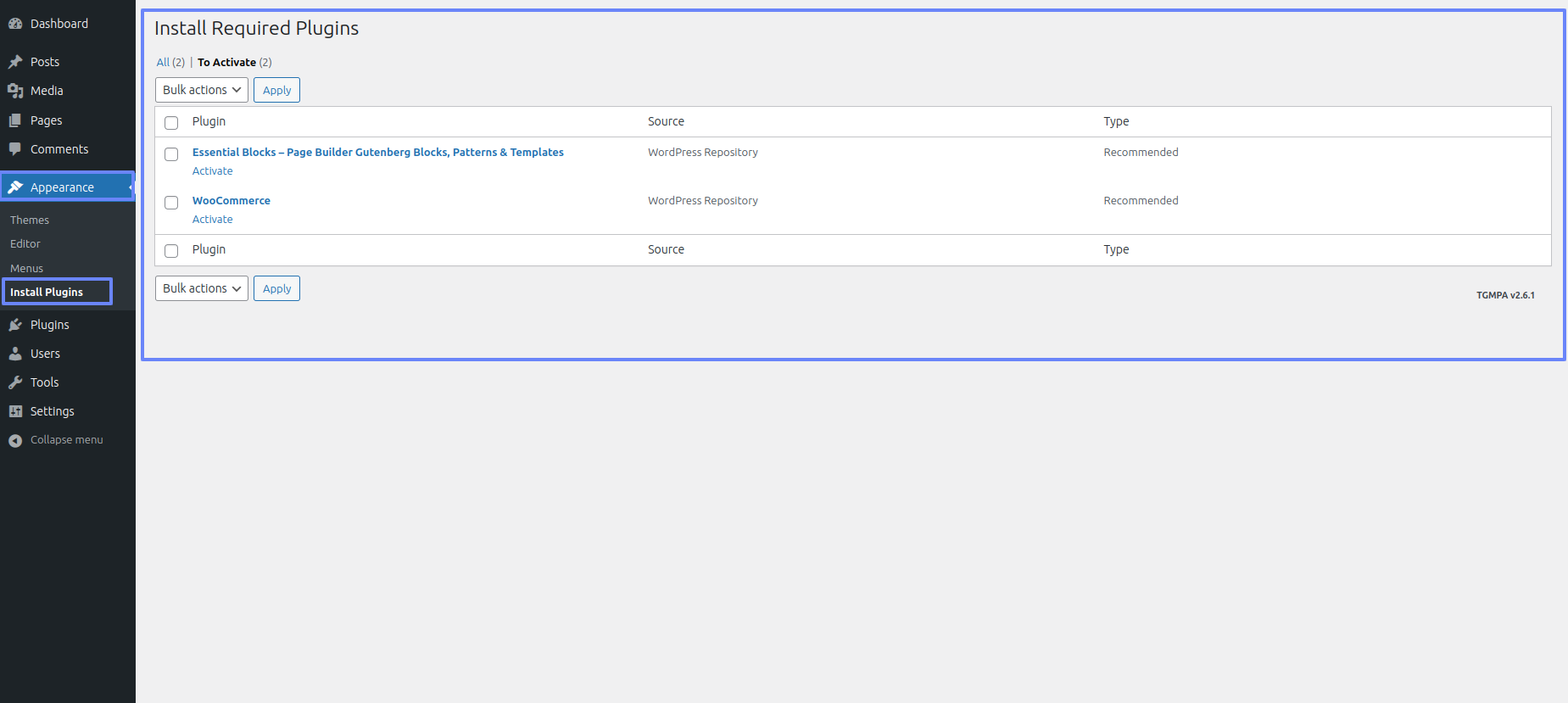Screen dimensions: 1568x703
Task: Click the Media library icon
Action: (x=15, y=91)
